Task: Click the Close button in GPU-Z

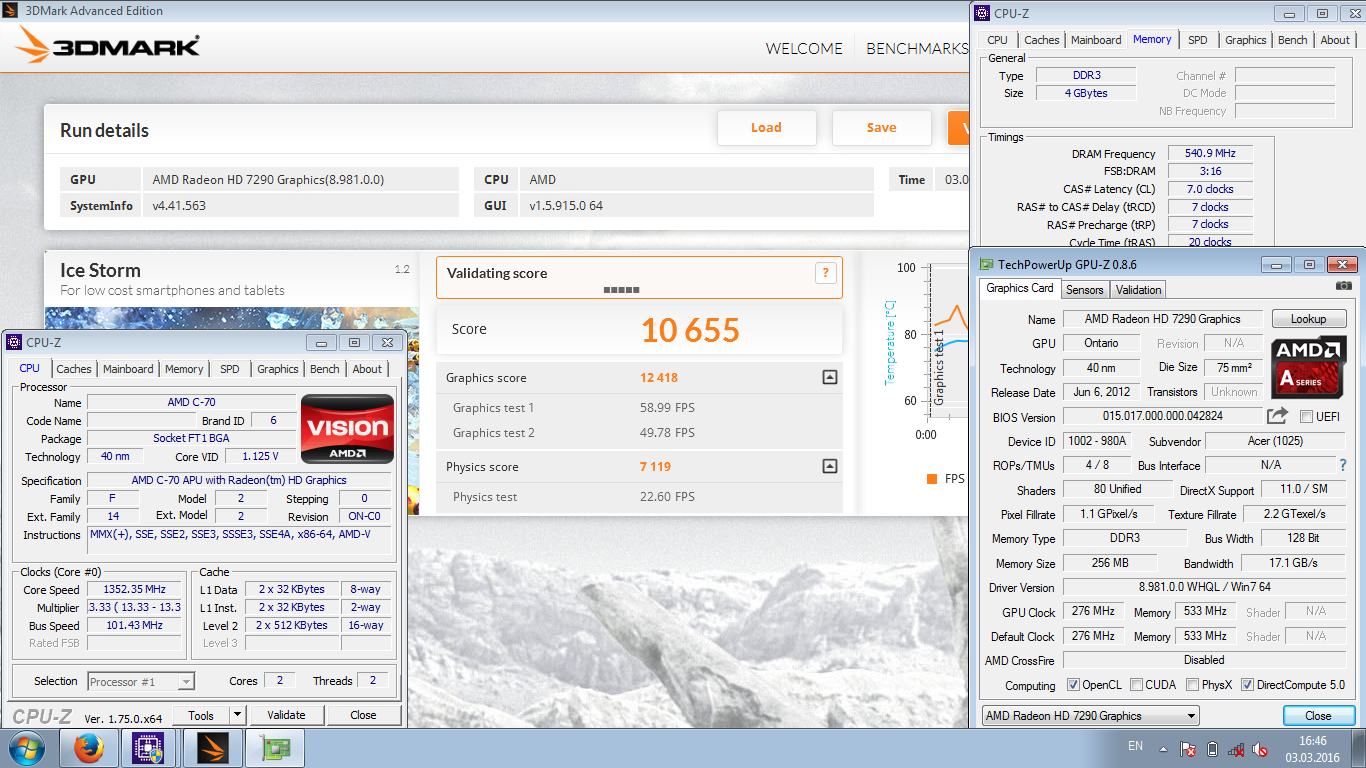Action: 1318,716
